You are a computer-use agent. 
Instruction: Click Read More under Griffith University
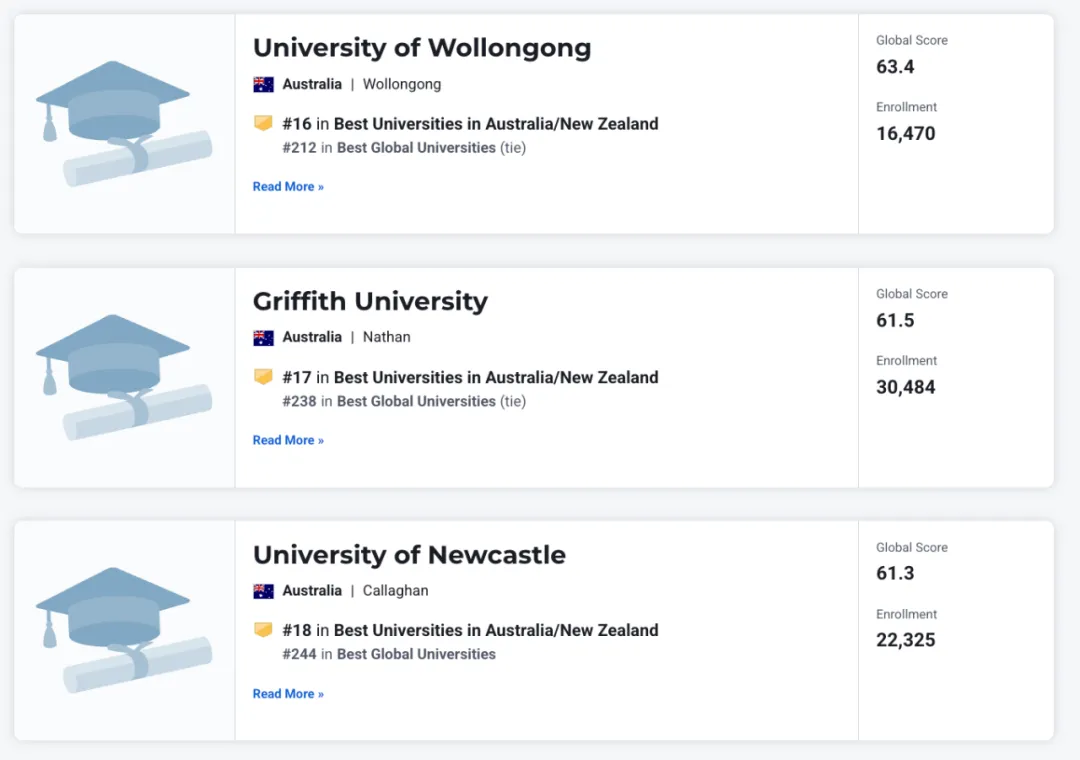288,440
